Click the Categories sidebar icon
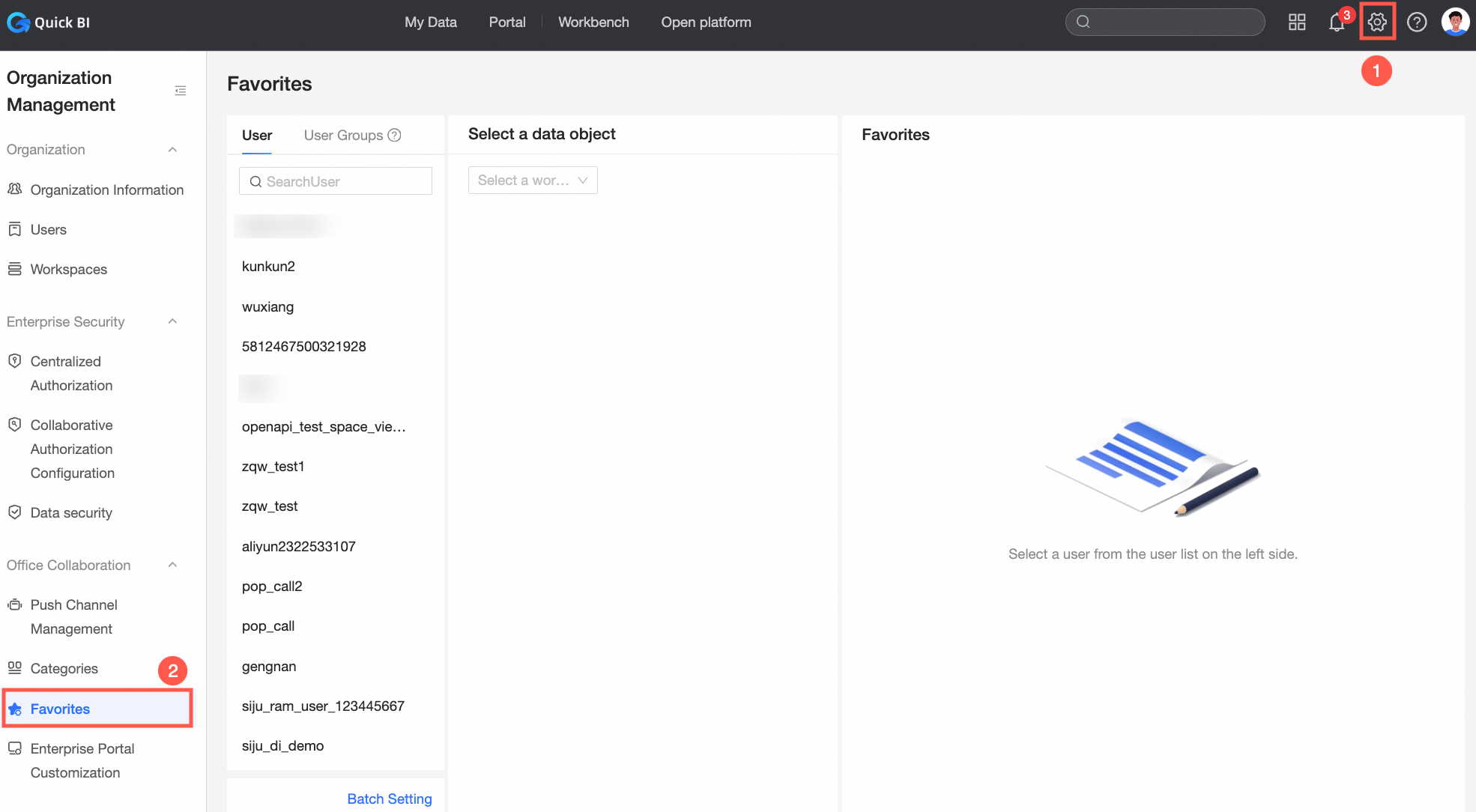Screen dimensions: 1476x812 tap(15, 668)
